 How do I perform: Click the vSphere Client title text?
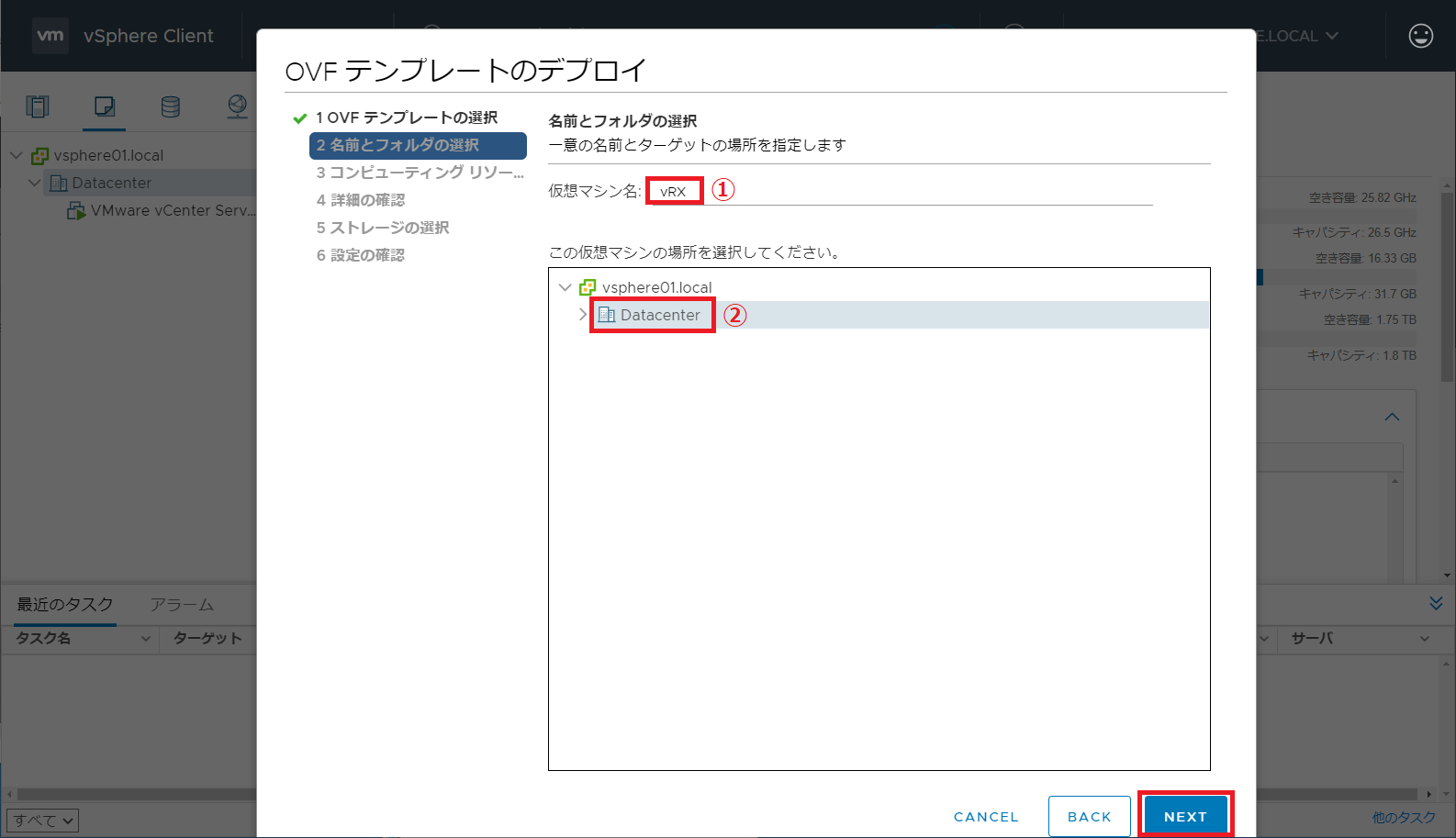[149, 36]
